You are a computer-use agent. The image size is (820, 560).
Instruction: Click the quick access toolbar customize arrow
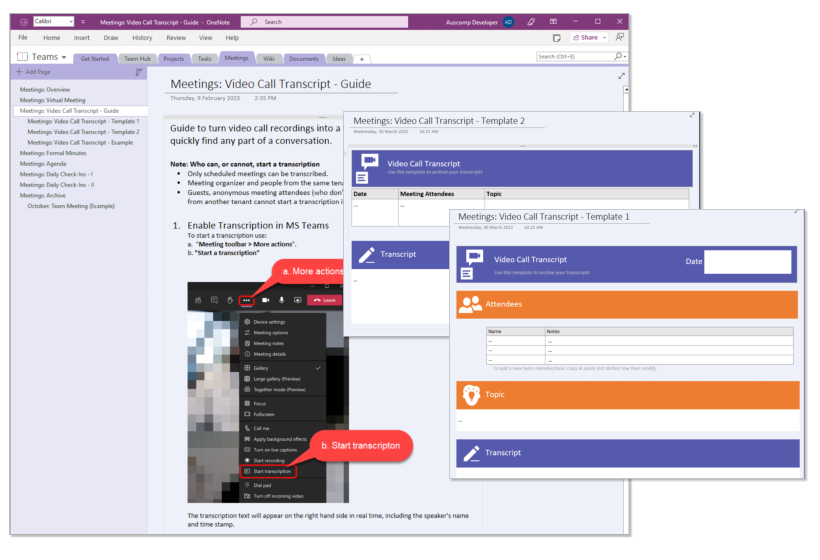[x=83, y=22]
